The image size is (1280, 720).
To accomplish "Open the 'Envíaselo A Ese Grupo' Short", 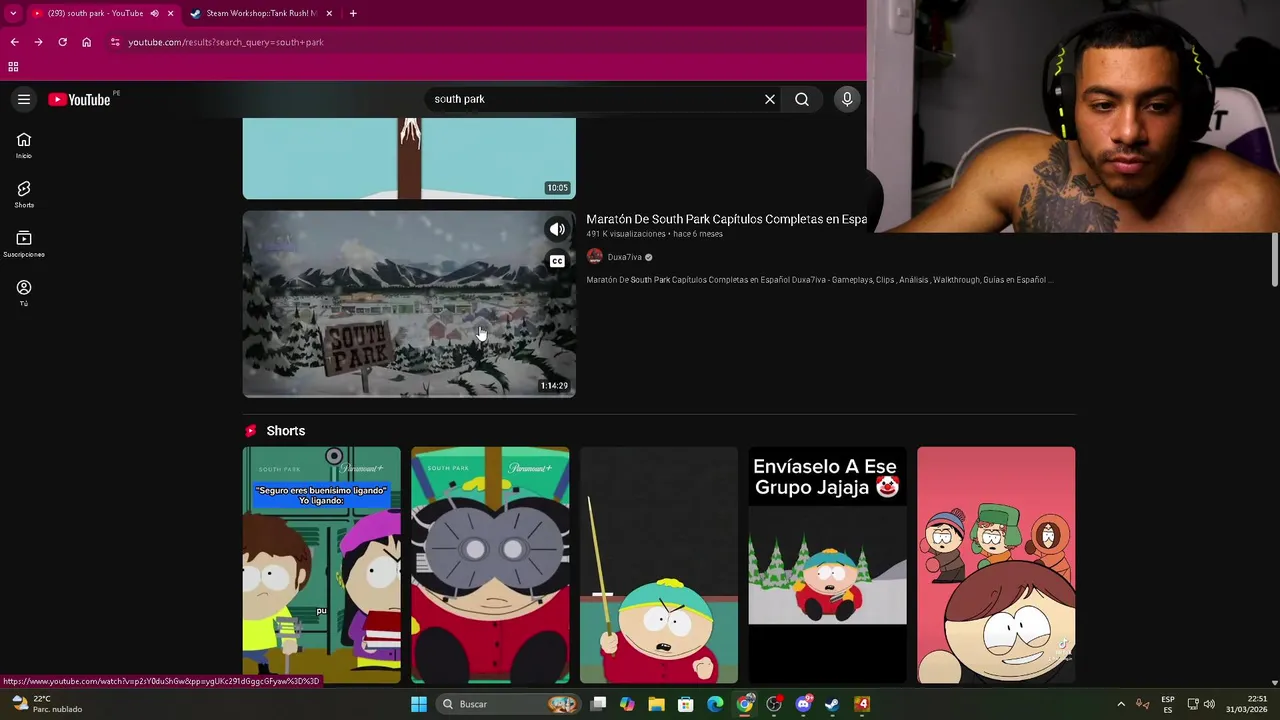I will pyautogui.click(x=827, y=565).
